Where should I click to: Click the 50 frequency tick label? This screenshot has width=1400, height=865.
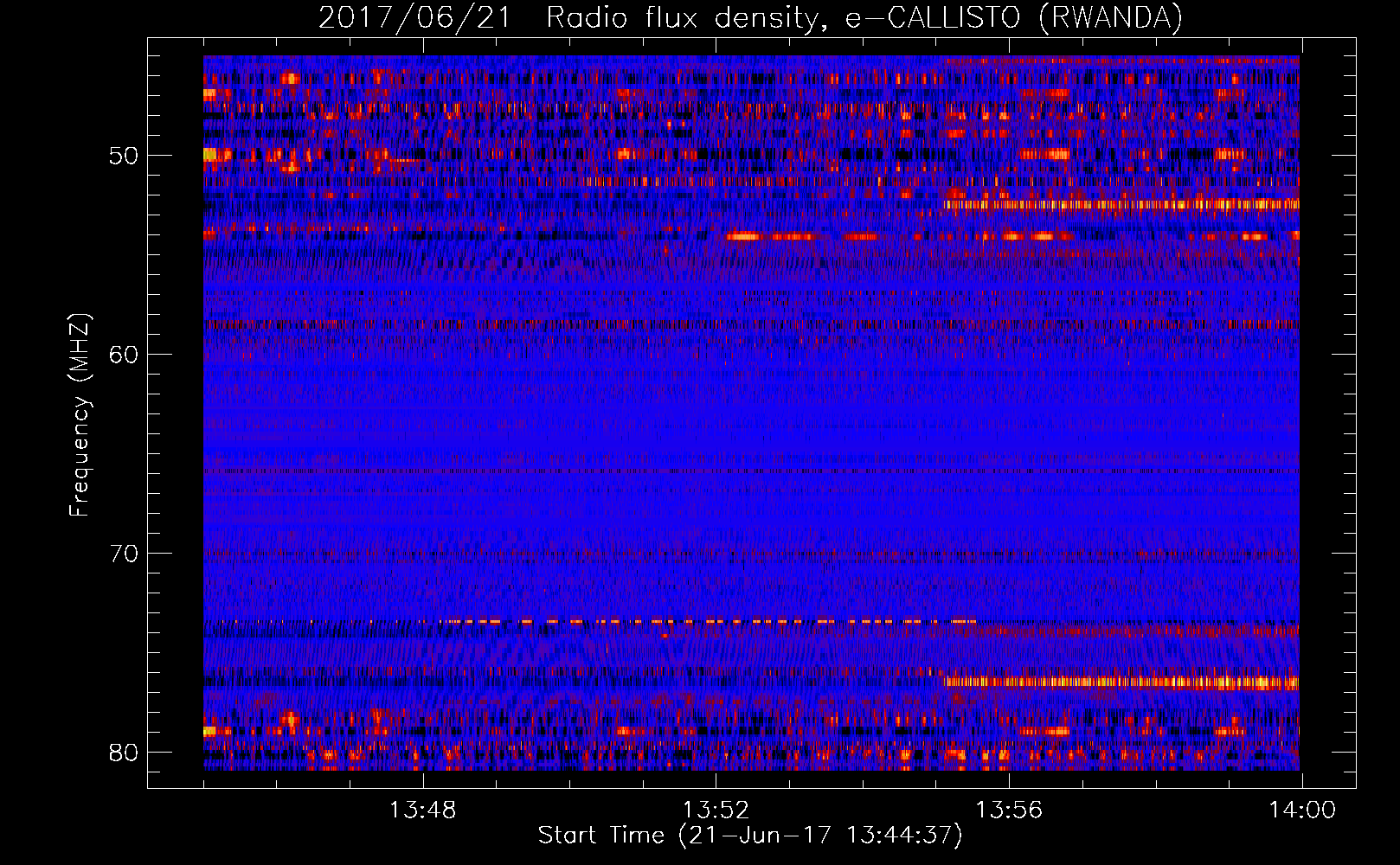[124, 157]
